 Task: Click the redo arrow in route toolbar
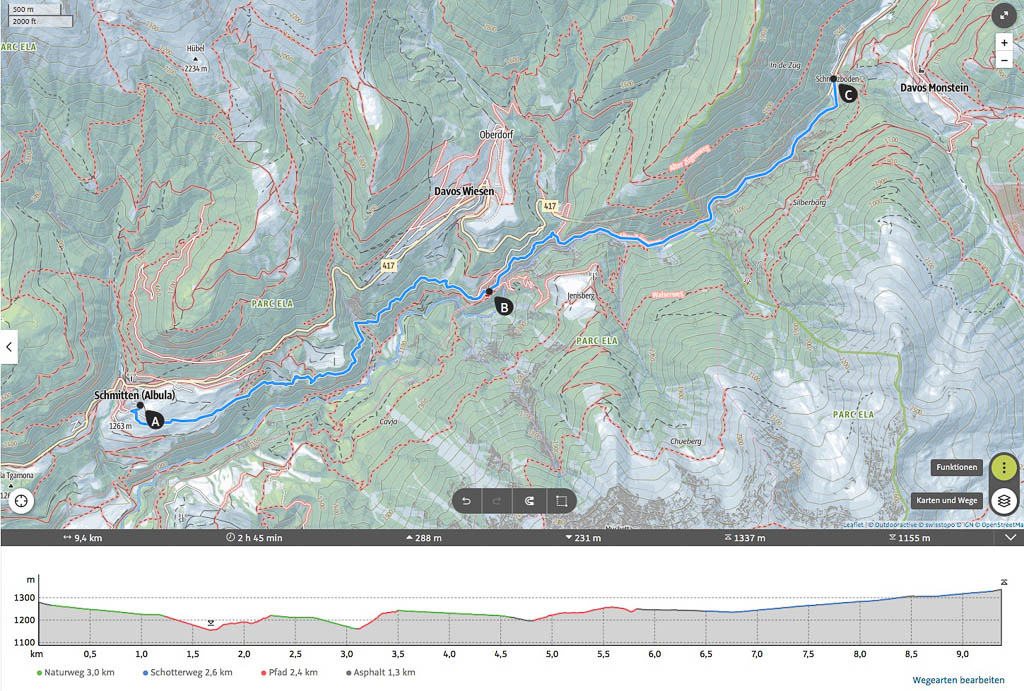[497, 501]
